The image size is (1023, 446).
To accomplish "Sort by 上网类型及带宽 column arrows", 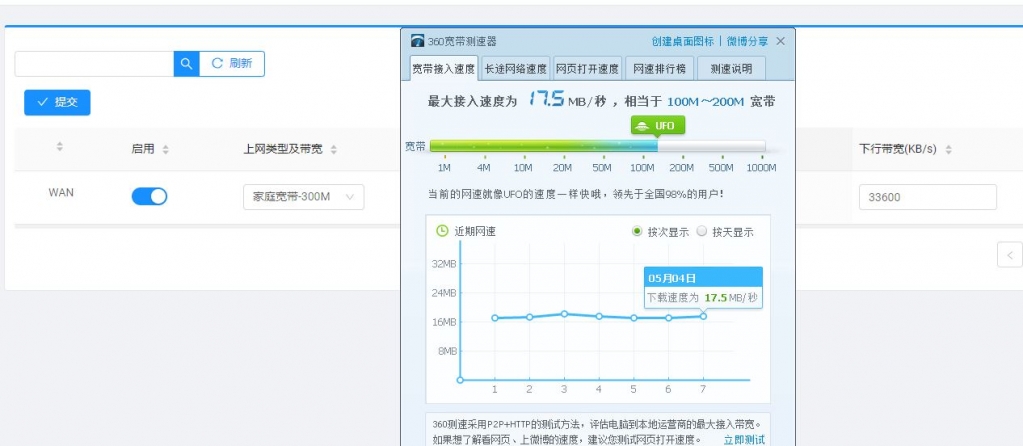I will pos(333,149).
